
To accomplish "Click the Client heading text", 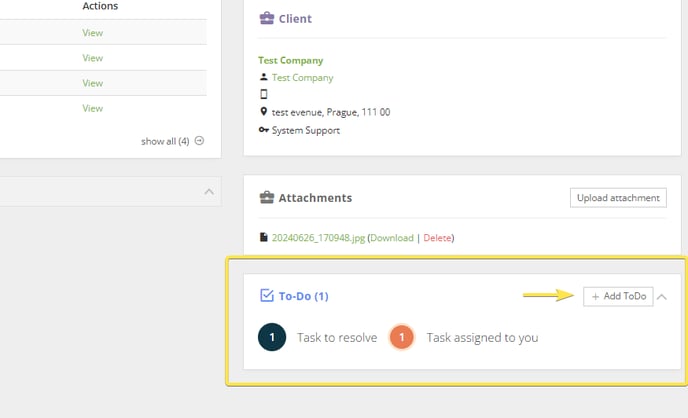I will coord(295,19).
